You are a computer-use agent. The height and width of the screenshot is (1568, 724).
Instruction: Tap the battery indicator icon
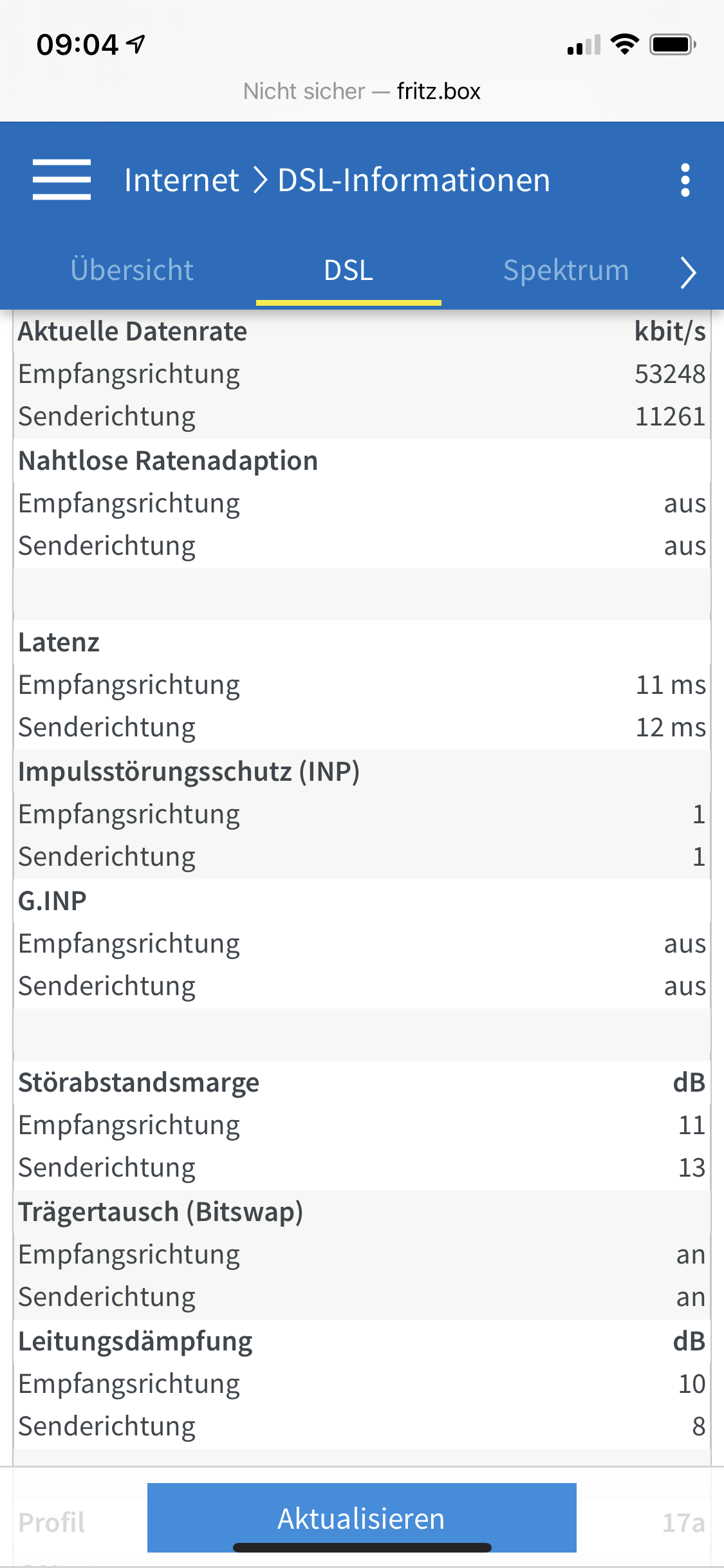pos(673,44)
